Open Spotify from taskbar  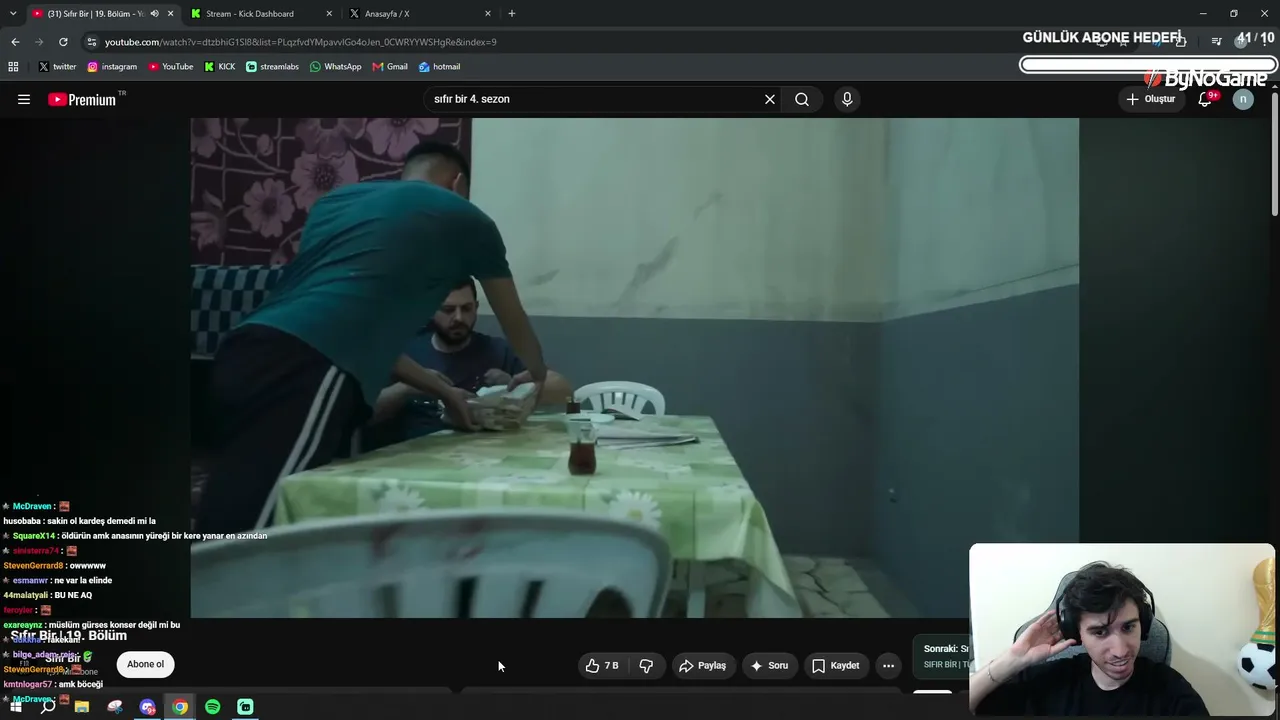pyautogui.click(x=213, y=707)
